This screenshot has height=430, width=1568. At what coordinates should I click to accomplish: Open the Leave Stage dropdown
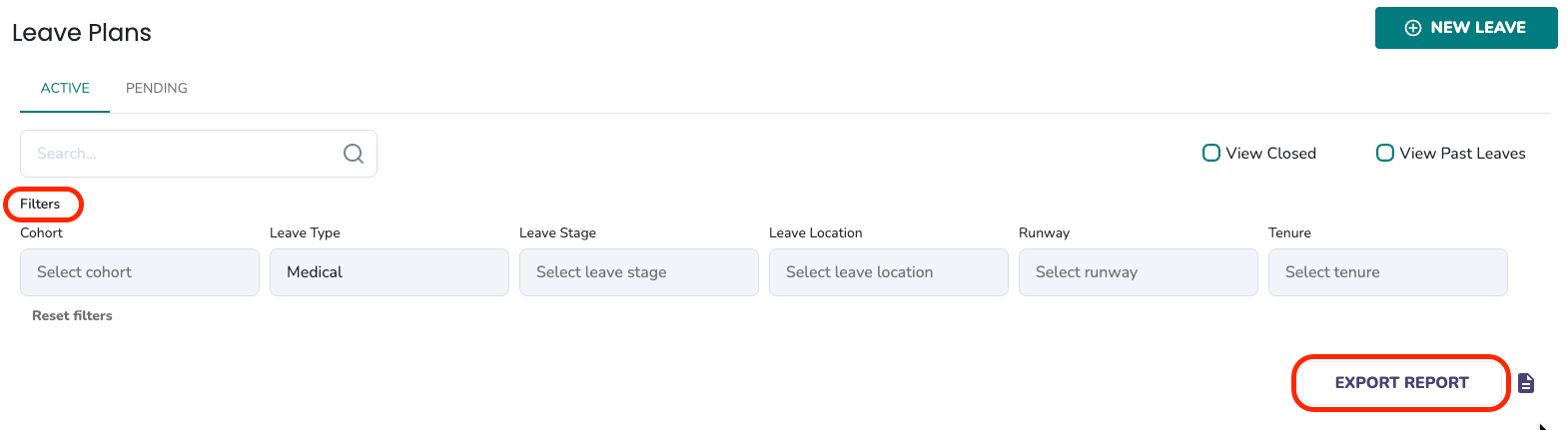(x=639, y=272)
